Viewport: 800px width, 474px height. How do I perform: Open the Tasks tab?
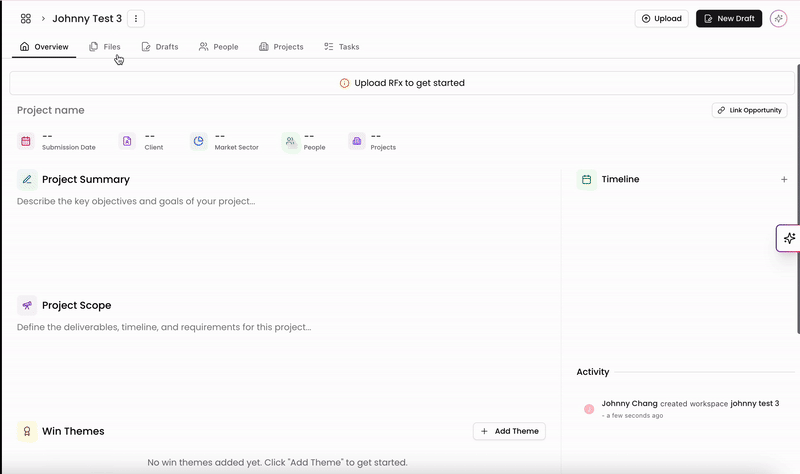342,46
